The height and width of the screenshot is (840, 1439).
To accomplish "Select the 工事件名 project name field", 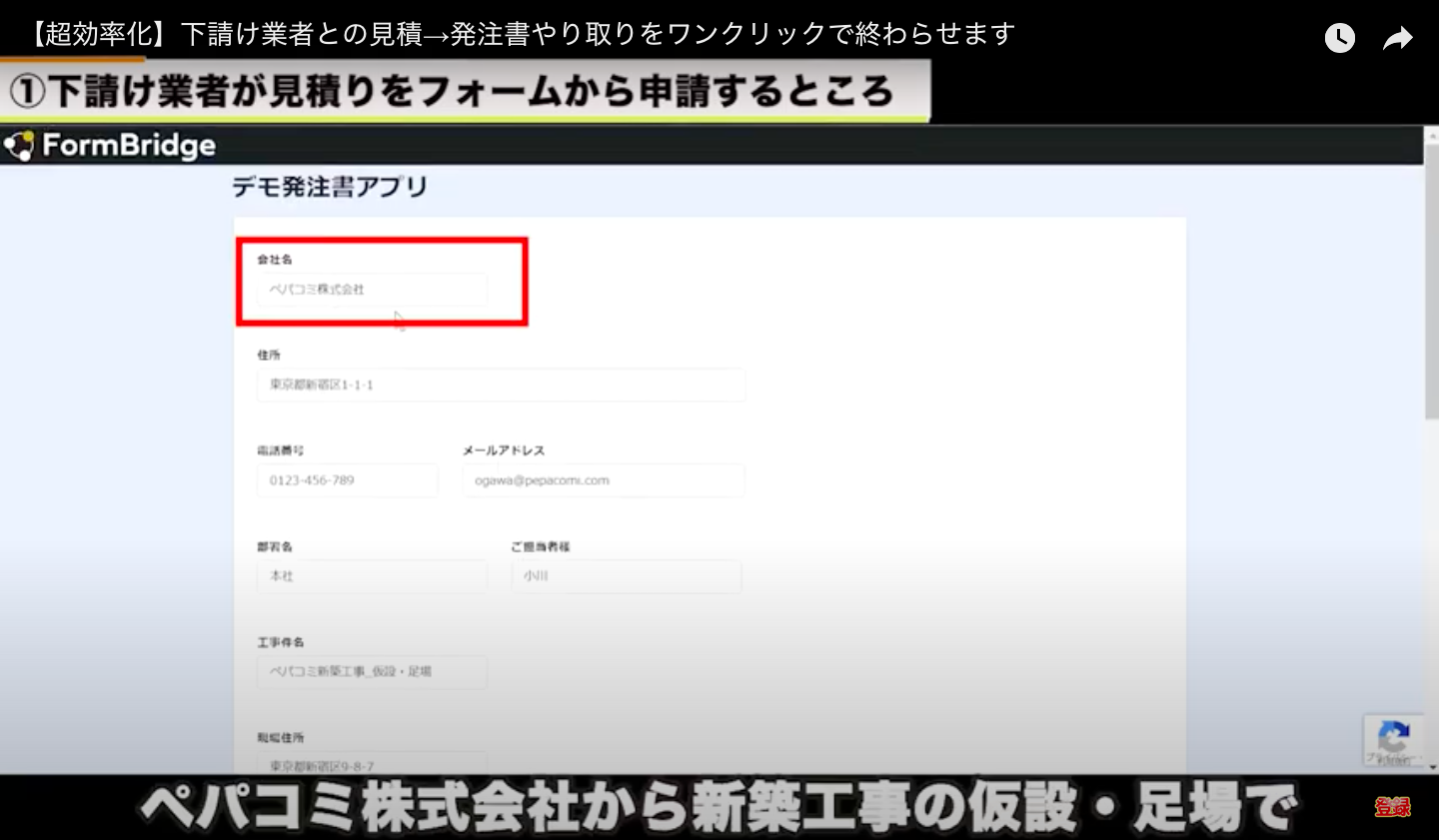I will 371,671.
